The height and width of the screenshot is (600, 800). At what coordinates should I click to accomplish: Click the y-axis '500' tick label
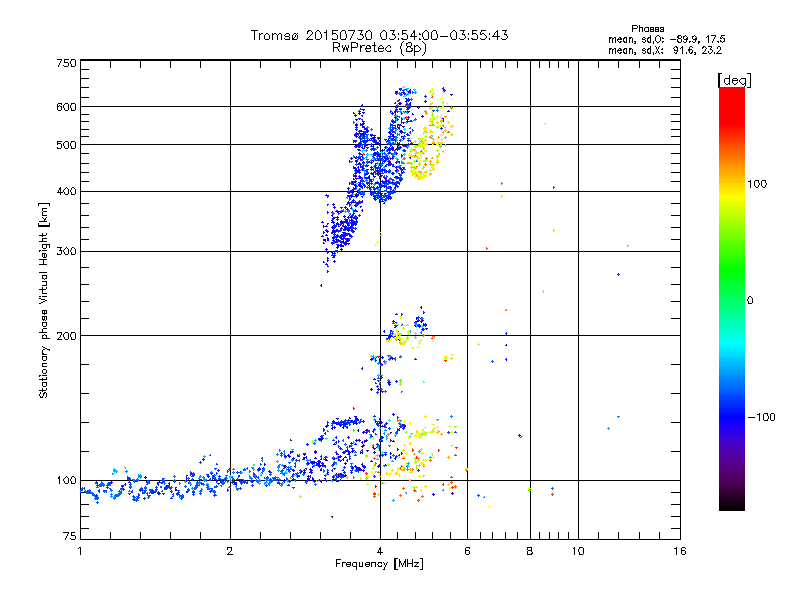[x=66, y=145]
